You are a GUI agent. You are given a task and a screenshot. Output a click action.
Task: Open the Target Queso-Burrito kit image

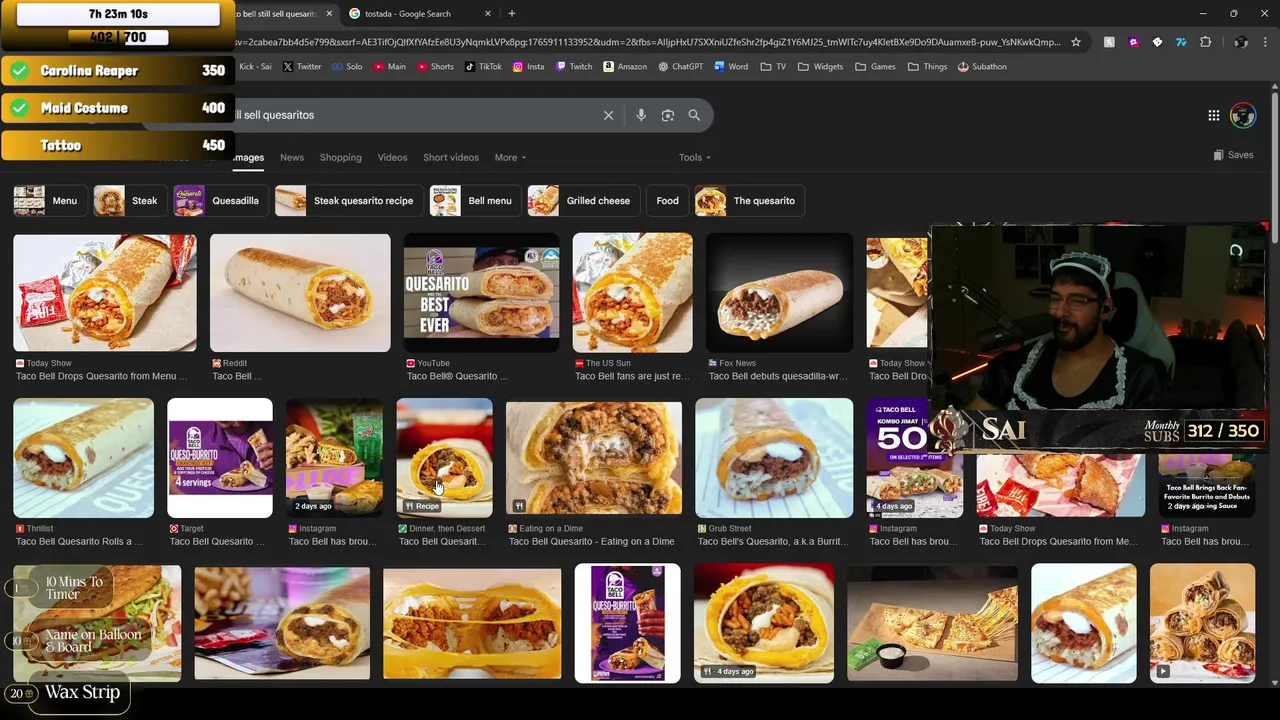tap(220, 458)
